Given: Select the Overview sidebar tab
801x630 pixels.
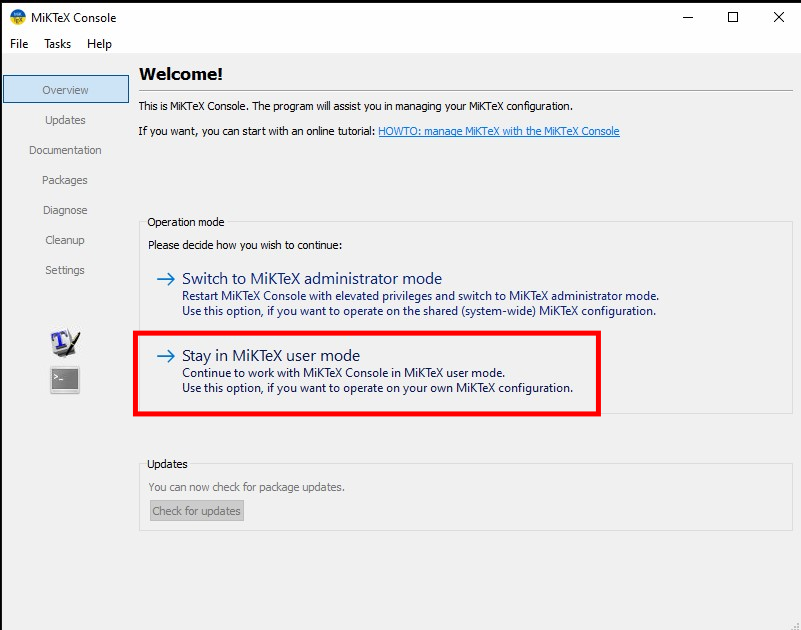Looking at the screenshot, I should [66, 90].
